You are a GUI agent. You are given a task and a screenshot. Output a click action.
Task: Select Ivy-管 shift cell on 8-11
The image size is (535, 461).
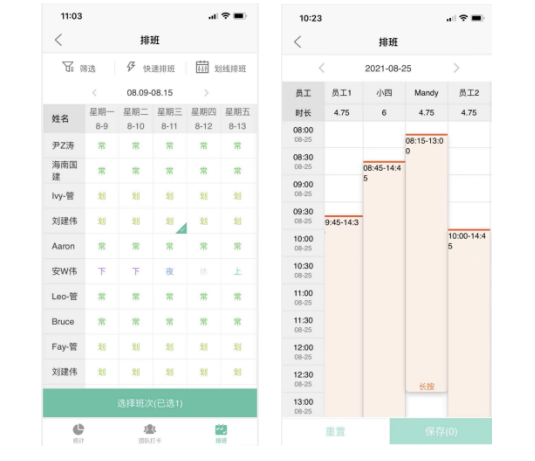(x=170, y=196)
